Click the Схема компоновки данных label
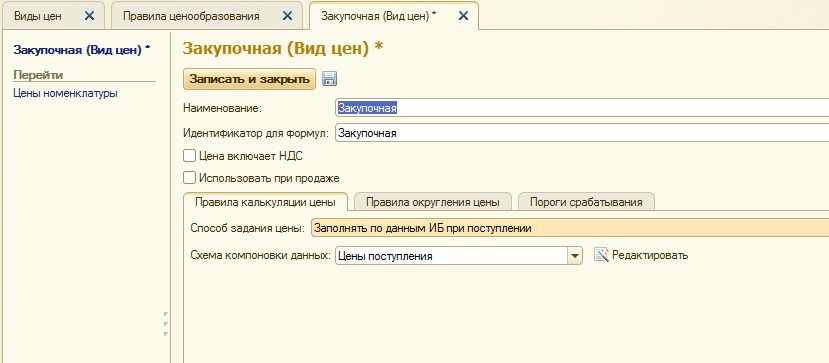 coord(260,256)
